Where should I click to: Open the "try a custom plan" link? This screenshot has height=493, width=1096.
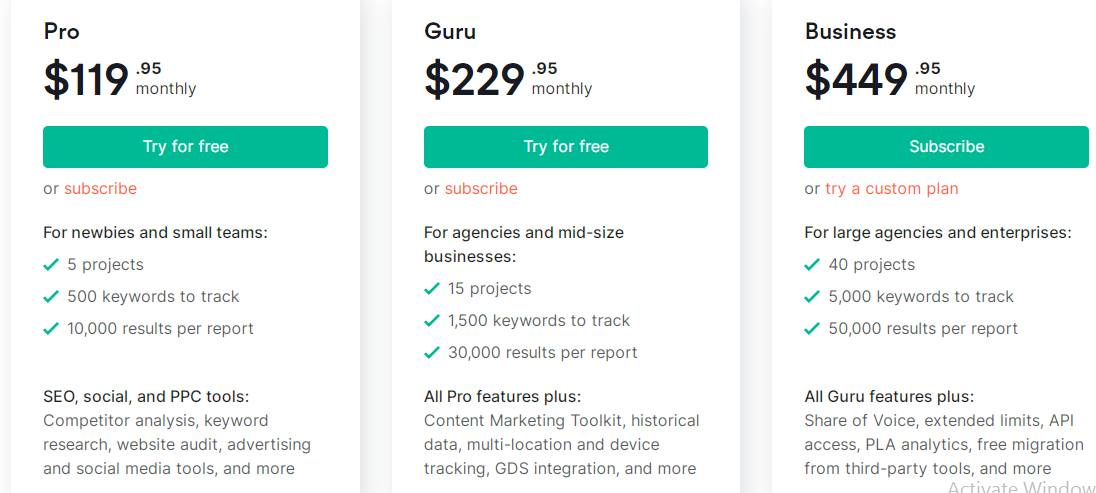tap(891, 189)
